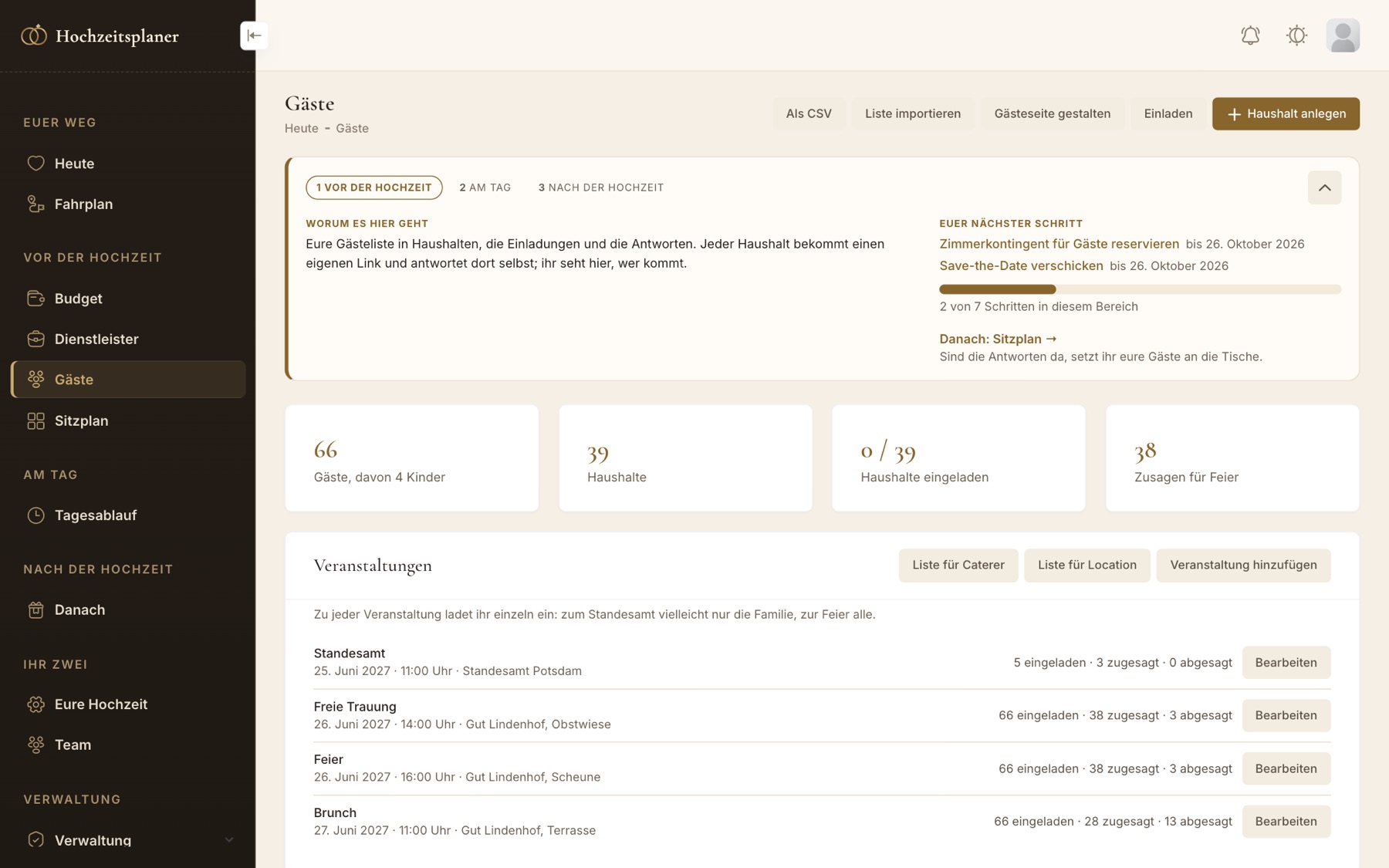Click the Heute breadcrumb link
The height and width of the screenshot is (868, 1389).
click(301, 128)
